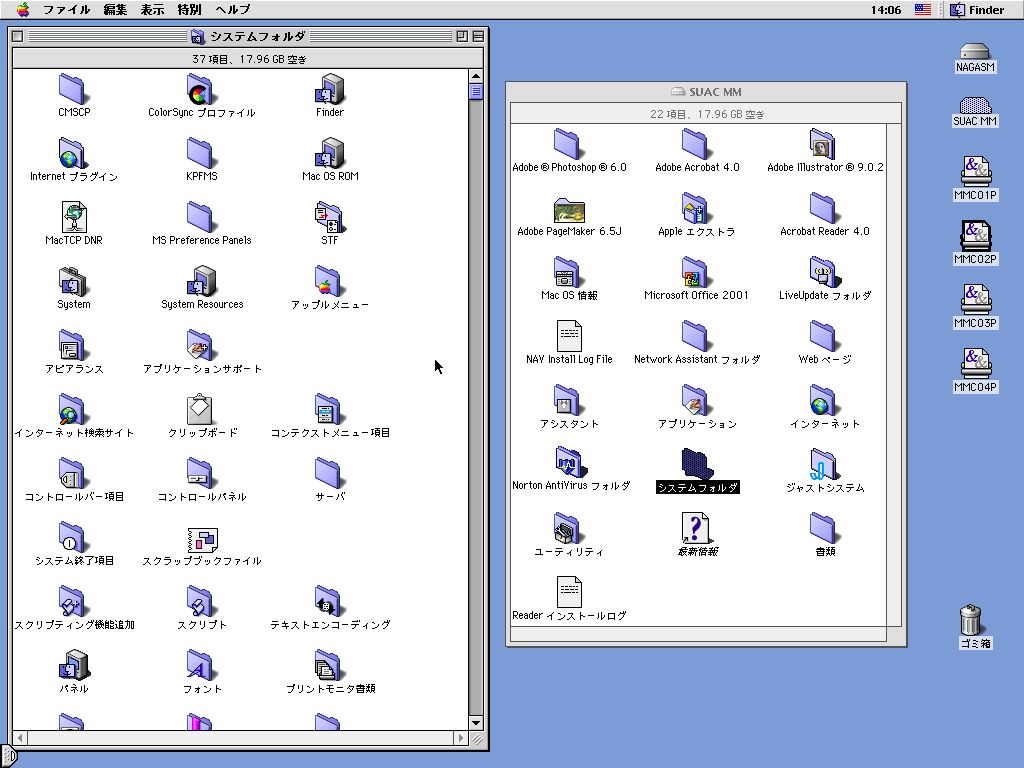Open the インターネット検索サイト folder

click(x=73, y=409)
